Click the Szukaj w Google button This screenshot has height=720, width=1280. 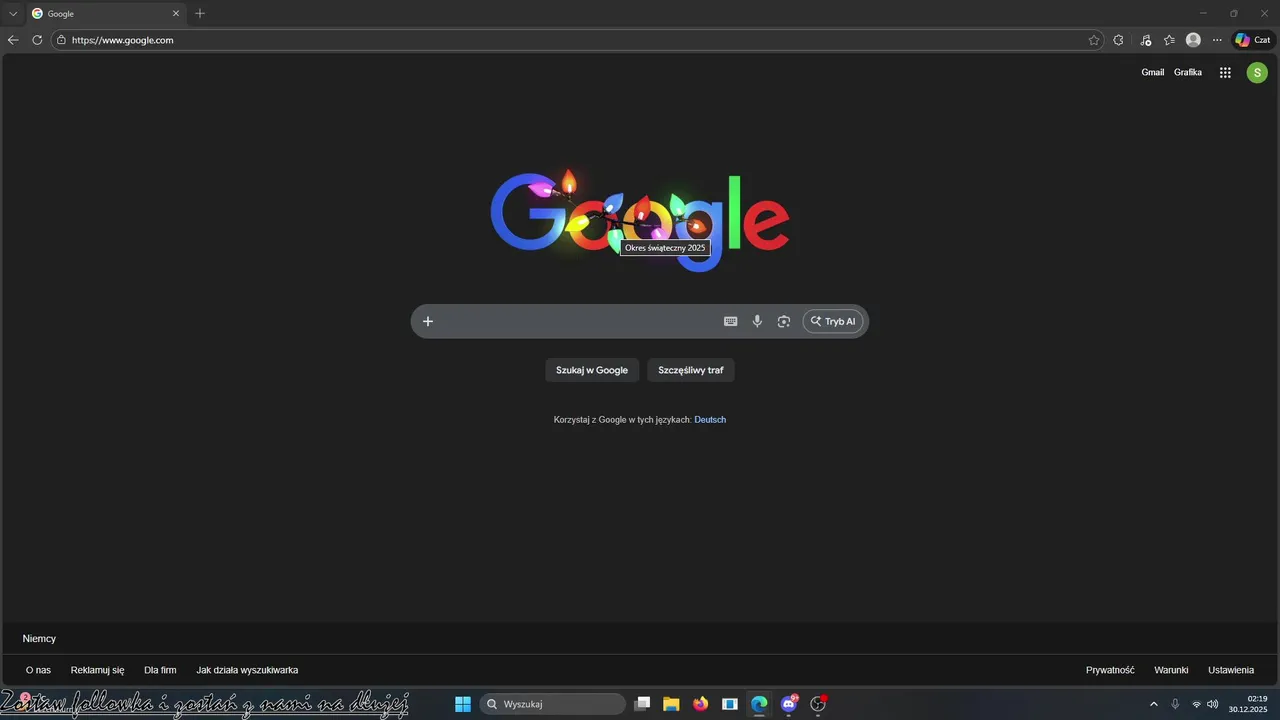tap(592, 370)
